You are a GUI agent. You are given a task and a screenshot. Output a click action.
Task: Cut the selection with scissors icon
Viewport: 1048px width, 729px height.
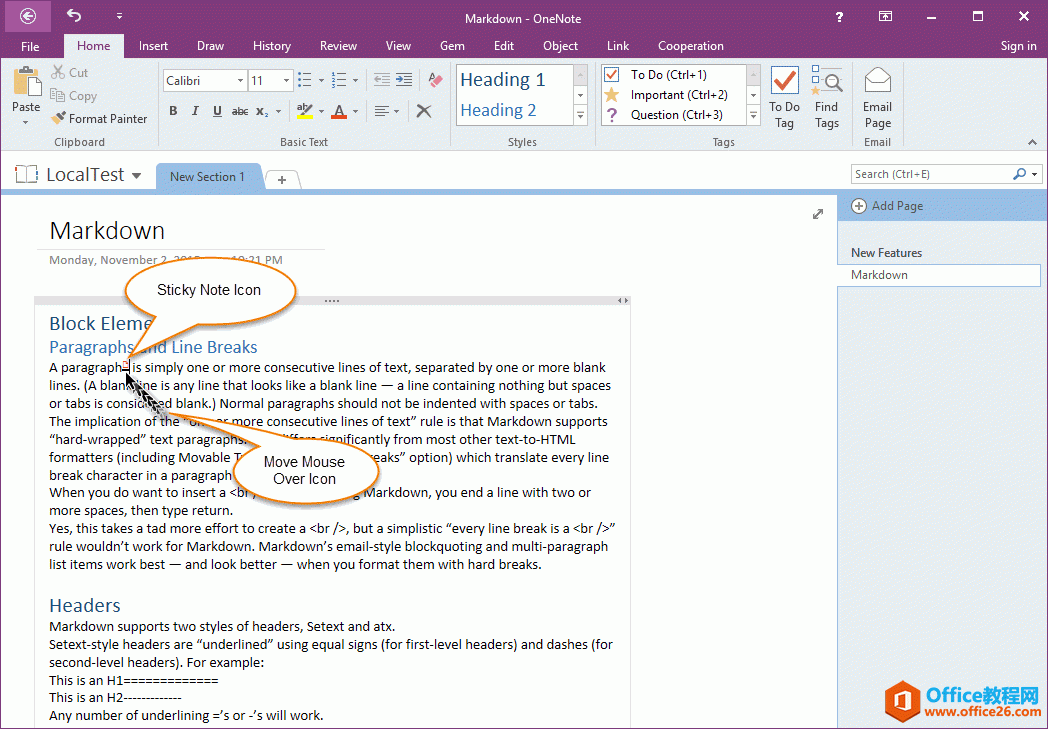point(70,72)
